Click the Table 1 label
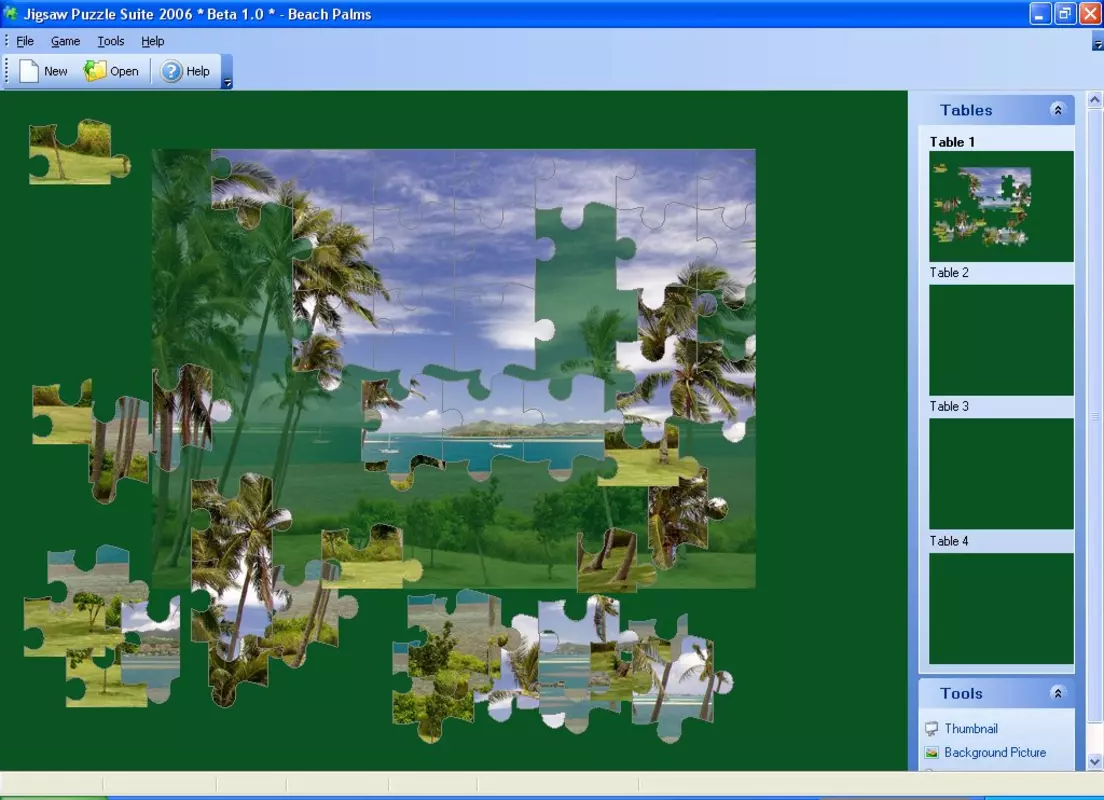1104x800 pixels. 952,142
